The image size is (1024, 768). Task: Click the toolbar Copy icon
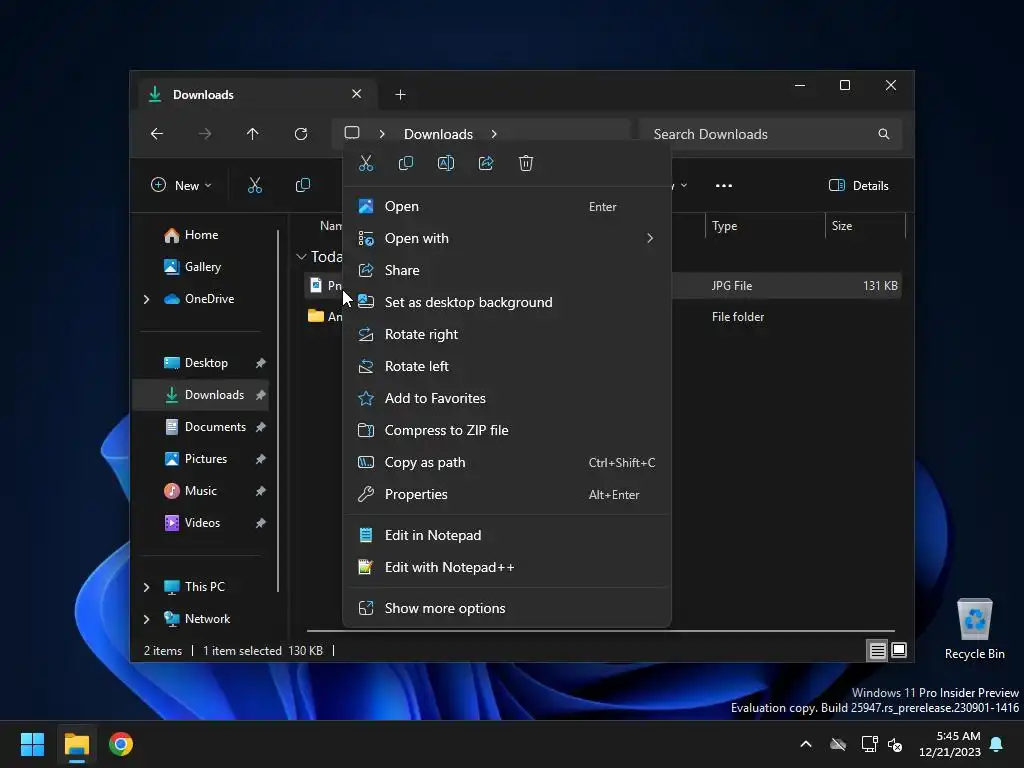(x=303, y=185)
